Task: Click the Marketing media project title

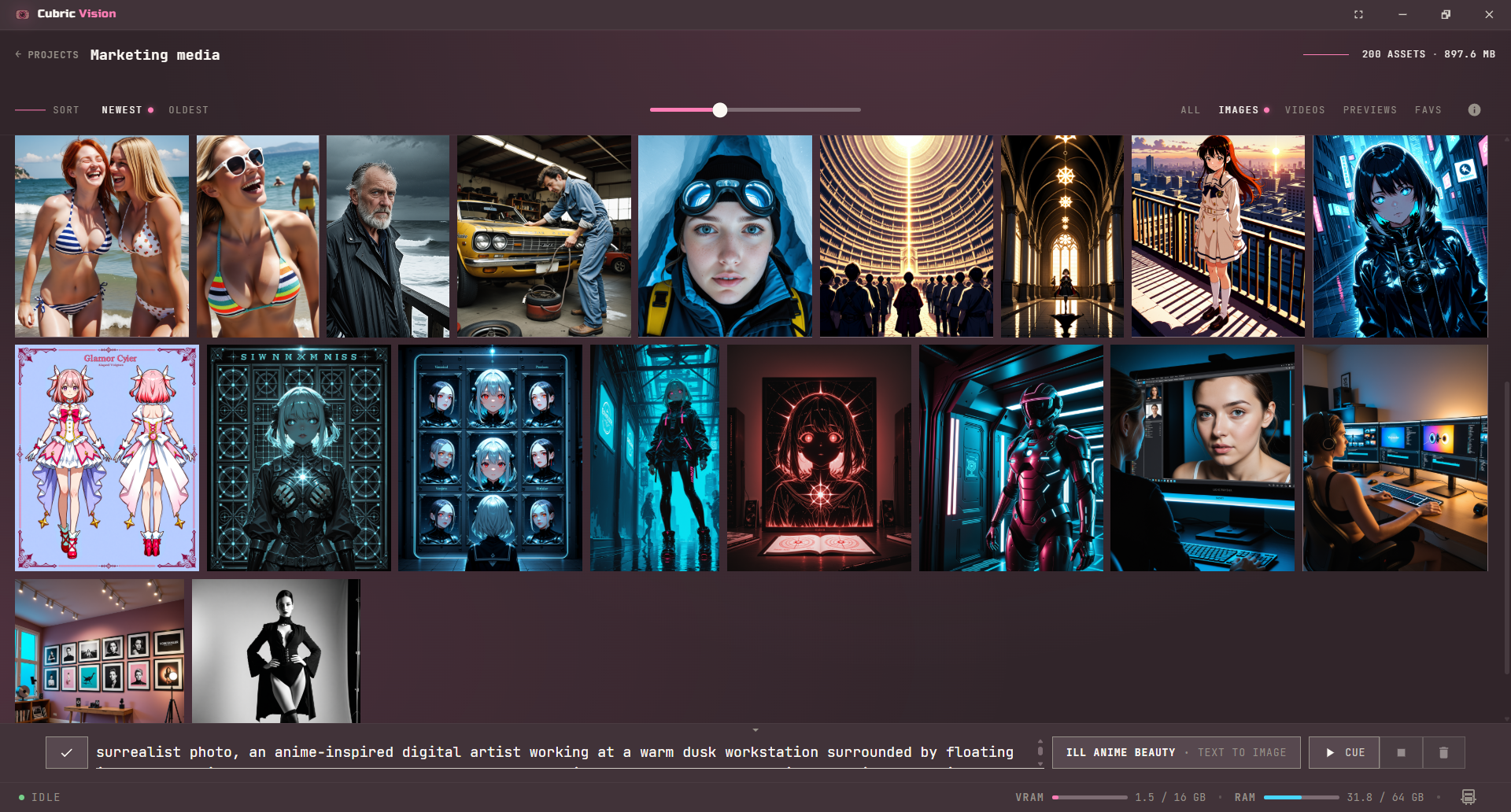Action: (x=155, y=55)
